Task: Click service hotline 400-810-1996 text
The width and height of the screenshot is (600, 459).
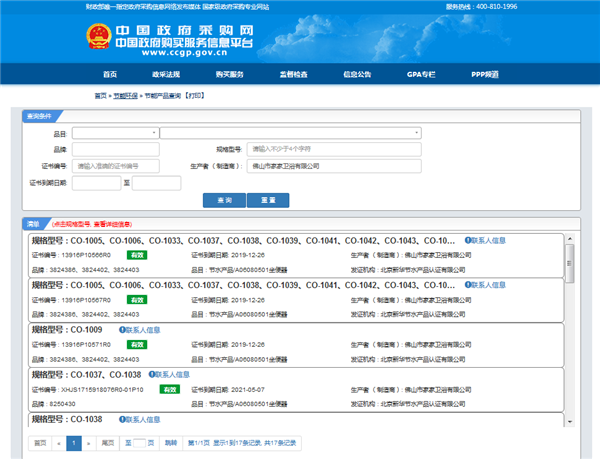Action: click(x=497, y=7)
